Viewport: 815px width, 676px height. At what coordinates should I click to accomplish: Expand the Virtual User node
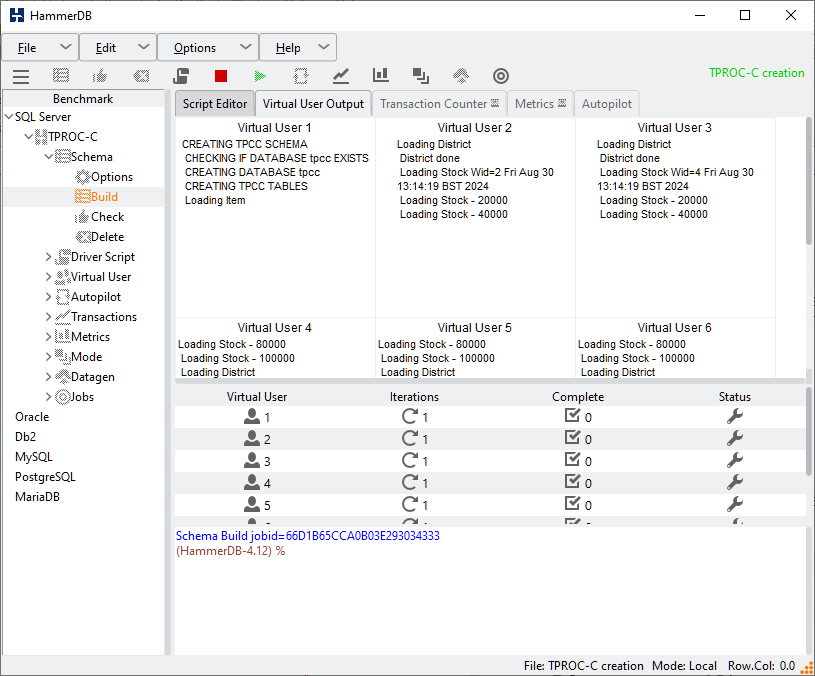coord(48,276)
